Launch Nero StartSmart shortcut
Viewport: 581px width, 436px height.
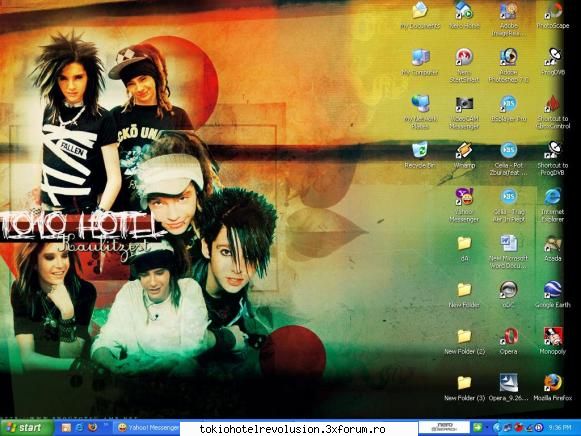[x=464, y=65]
